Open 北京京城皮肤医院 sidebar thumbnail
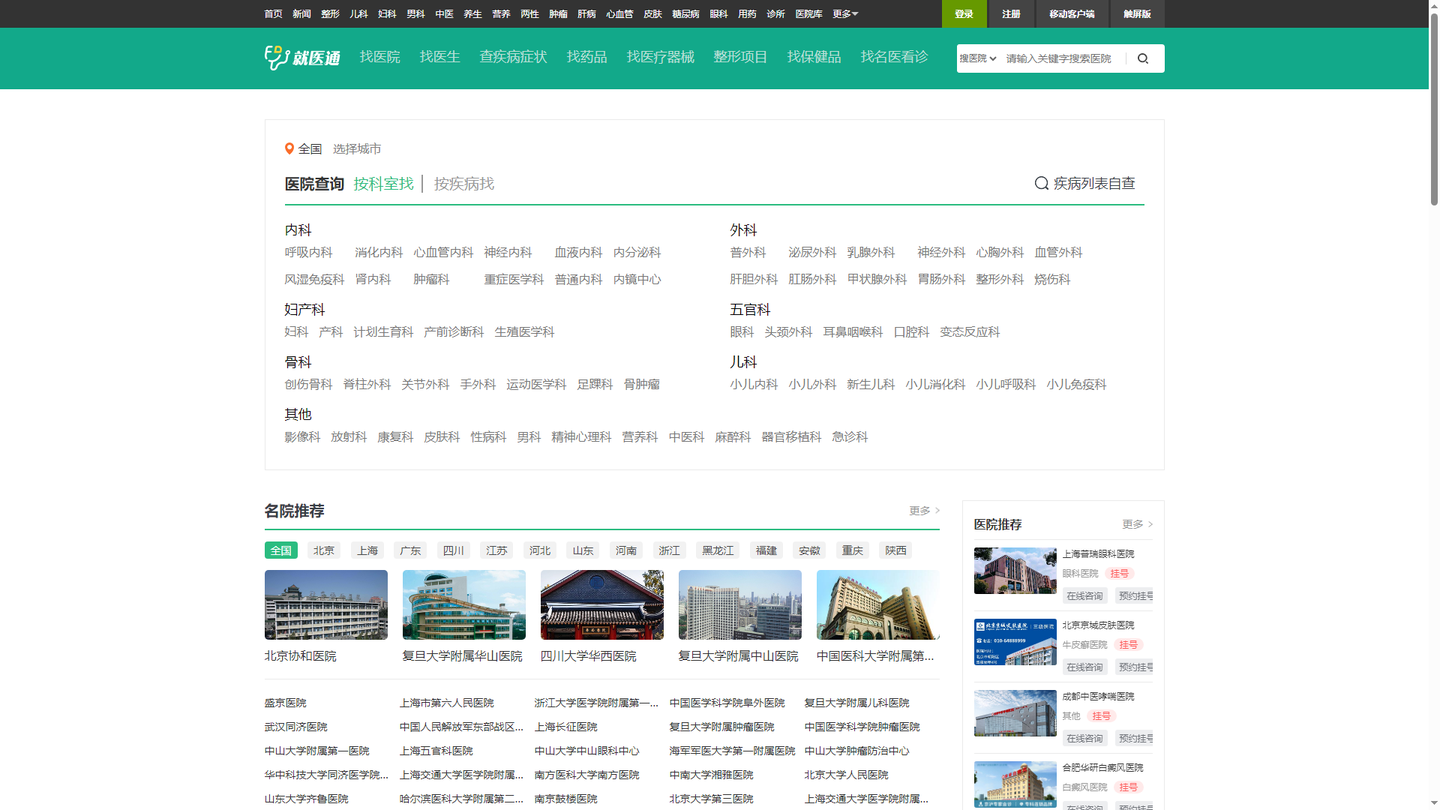The height and width of the screenshot is (810, 1440). tap(1015, 642)
